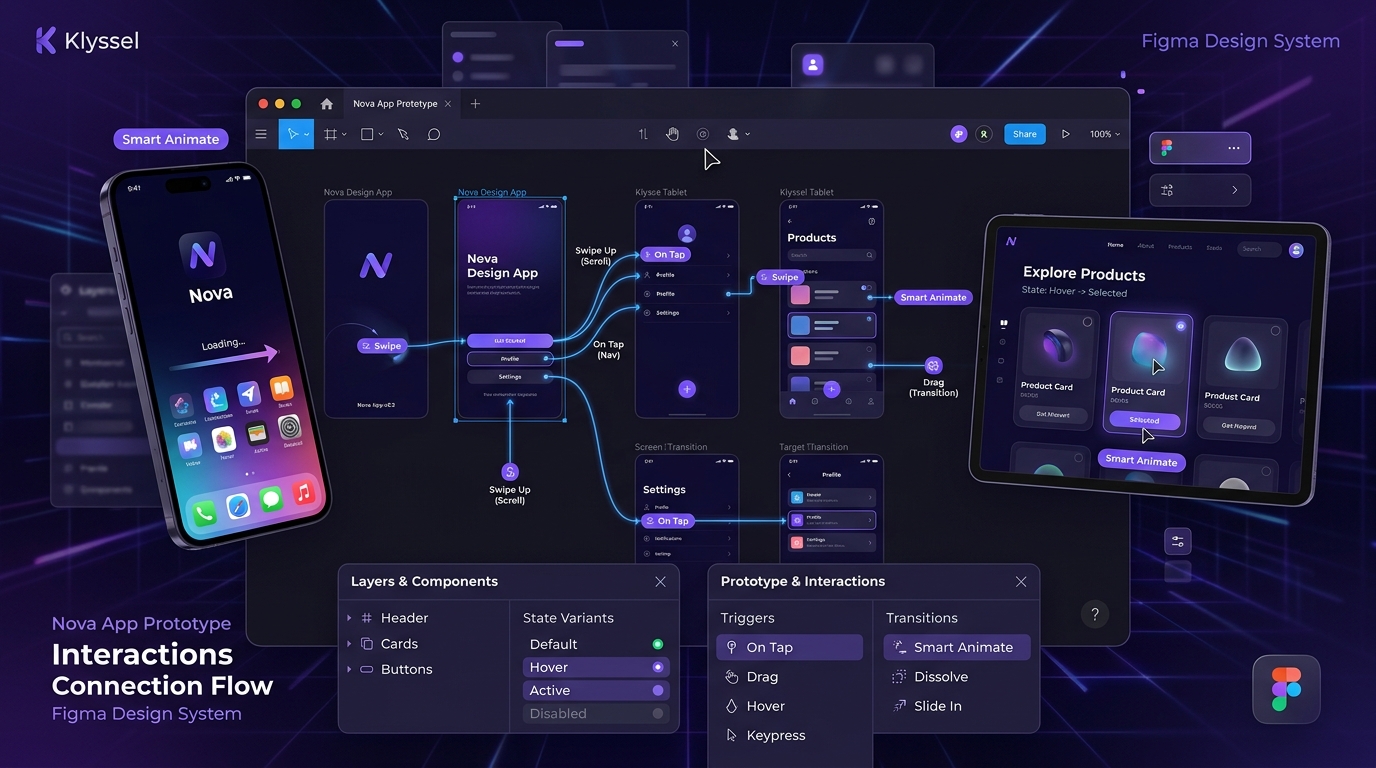1376x768 pixels.
Task: Open the dropdown arrow beside the user silhouette tool
Action: 748,135
